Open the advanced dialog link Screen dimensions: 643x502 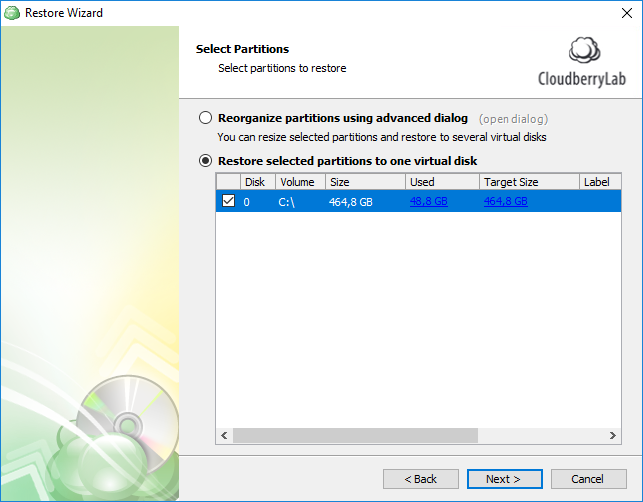click(x=513, y=119)
